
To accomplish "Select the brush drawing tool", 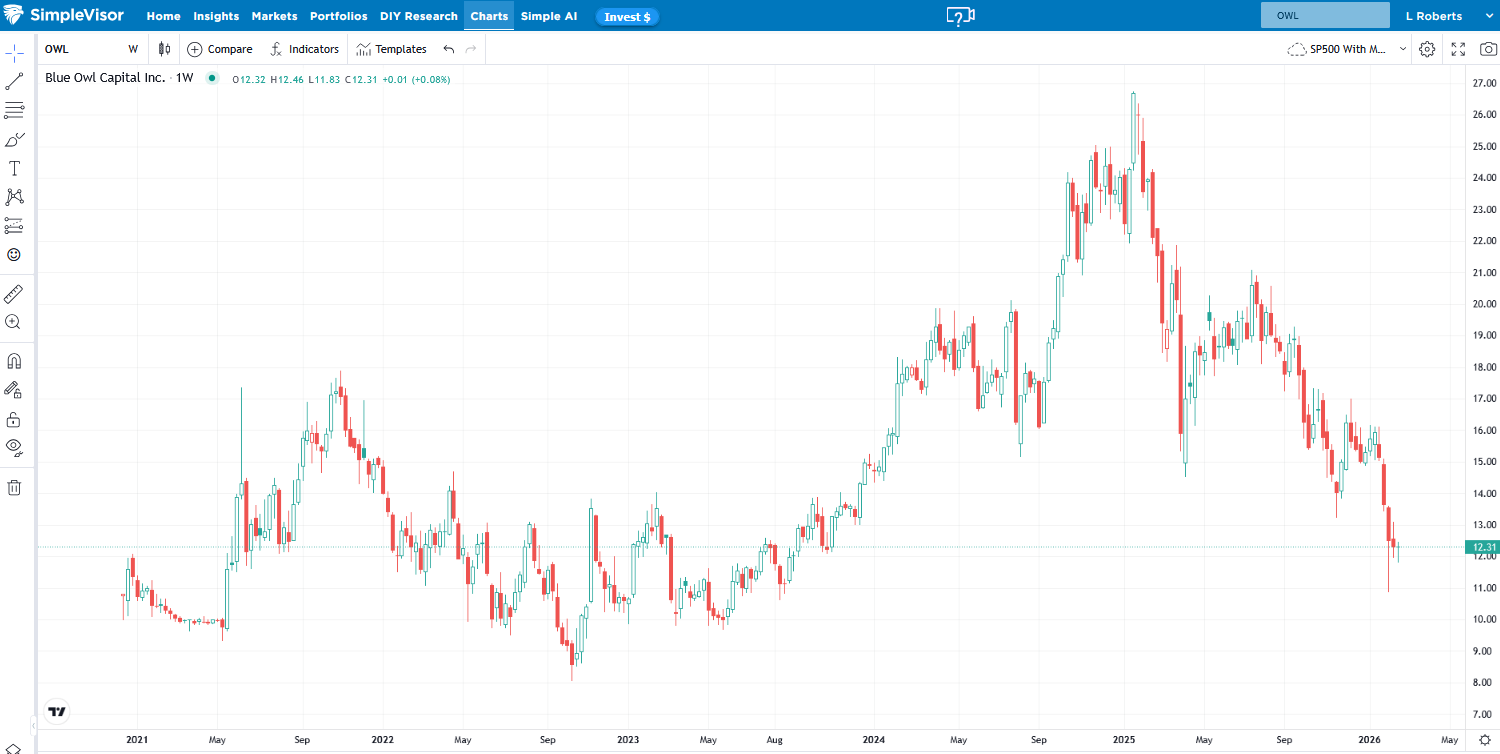I will pos(14,140).
